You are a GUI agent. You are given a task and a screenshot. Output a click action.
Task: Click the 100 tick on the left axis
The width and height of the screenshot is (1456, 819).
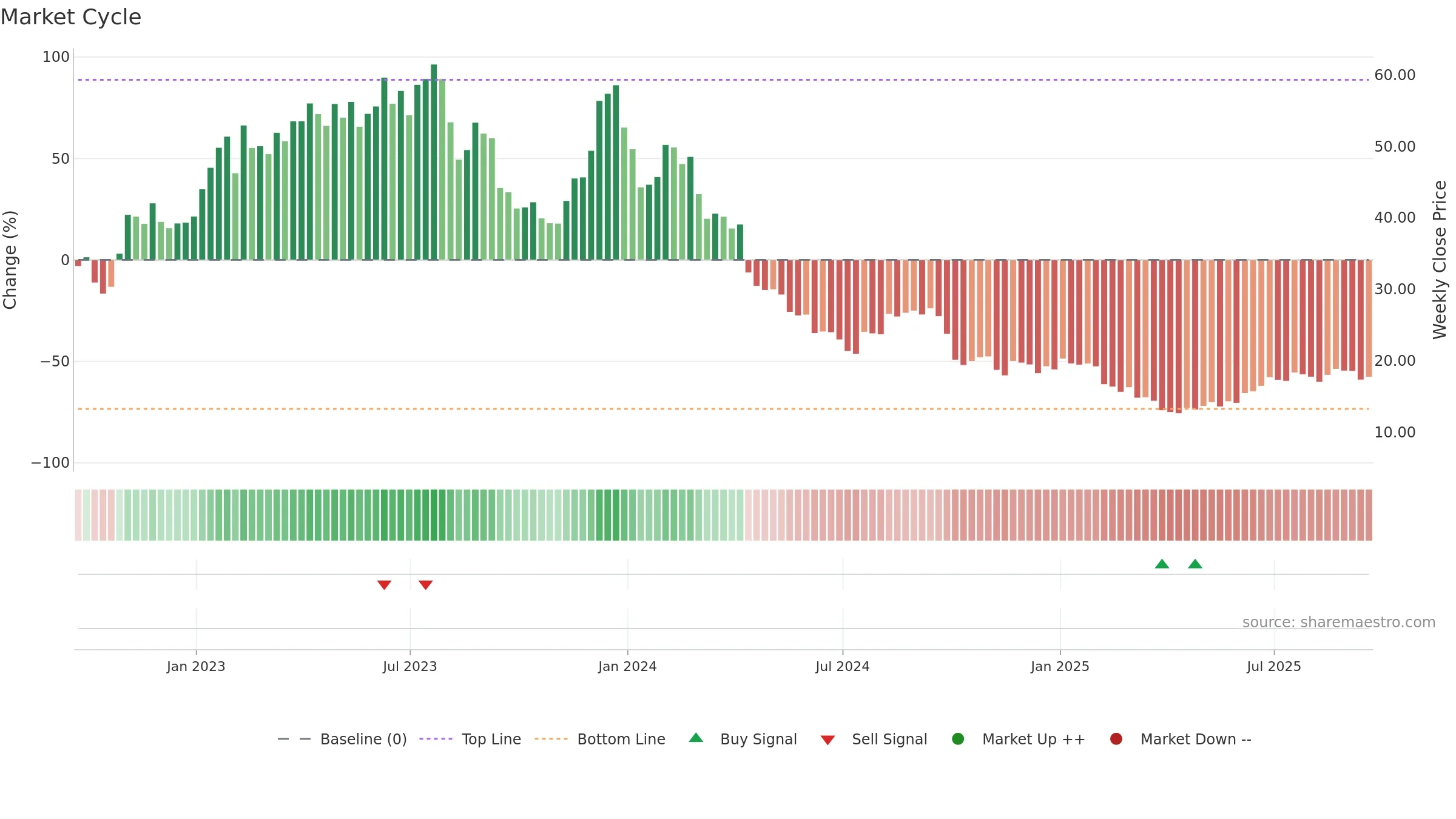56,57
